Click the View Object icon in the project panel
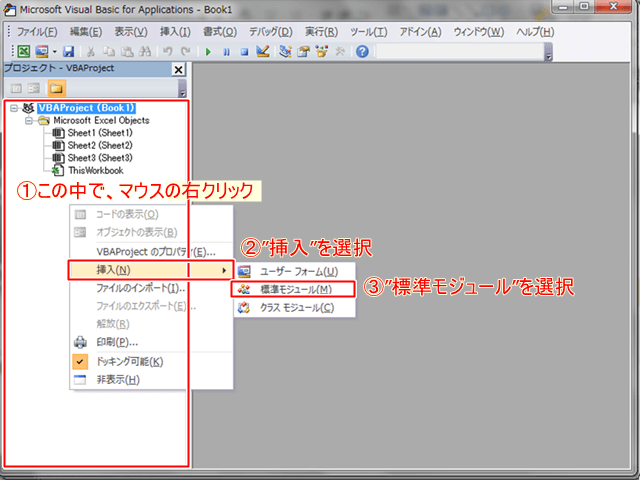 click(34, 88)
